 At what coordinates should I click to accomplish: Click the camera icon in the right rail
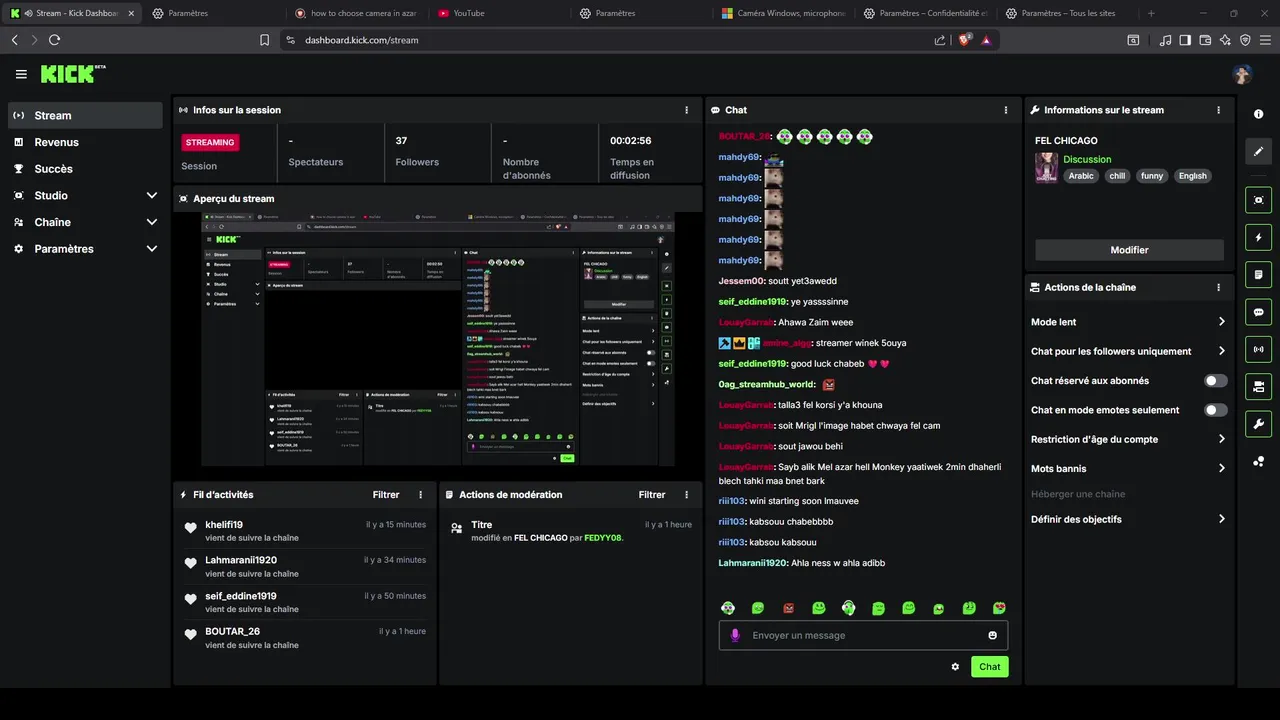[1258, 386]
